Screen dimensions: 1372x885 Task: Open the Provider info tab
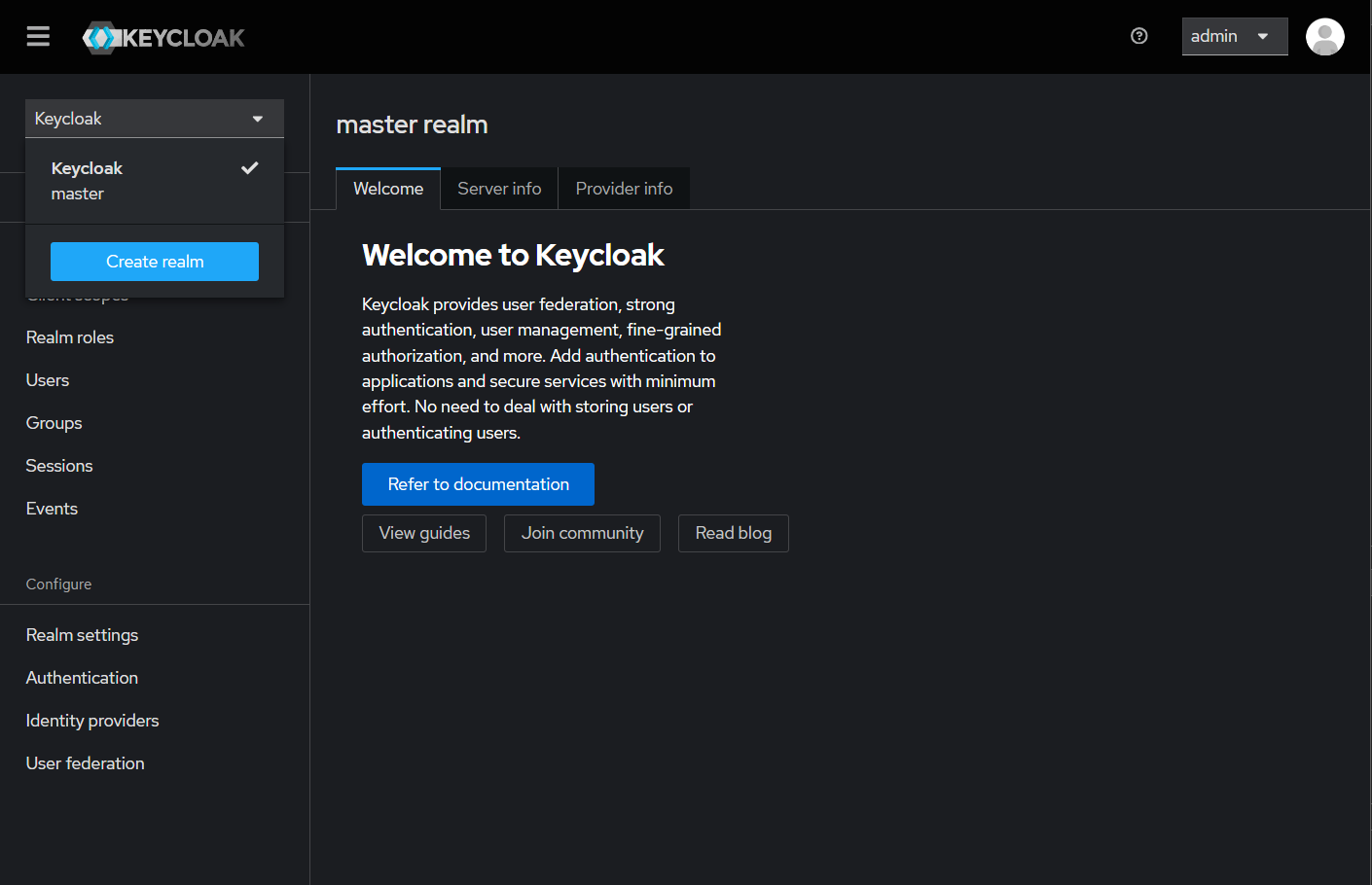pyautogui.click(x=624, y=188)
